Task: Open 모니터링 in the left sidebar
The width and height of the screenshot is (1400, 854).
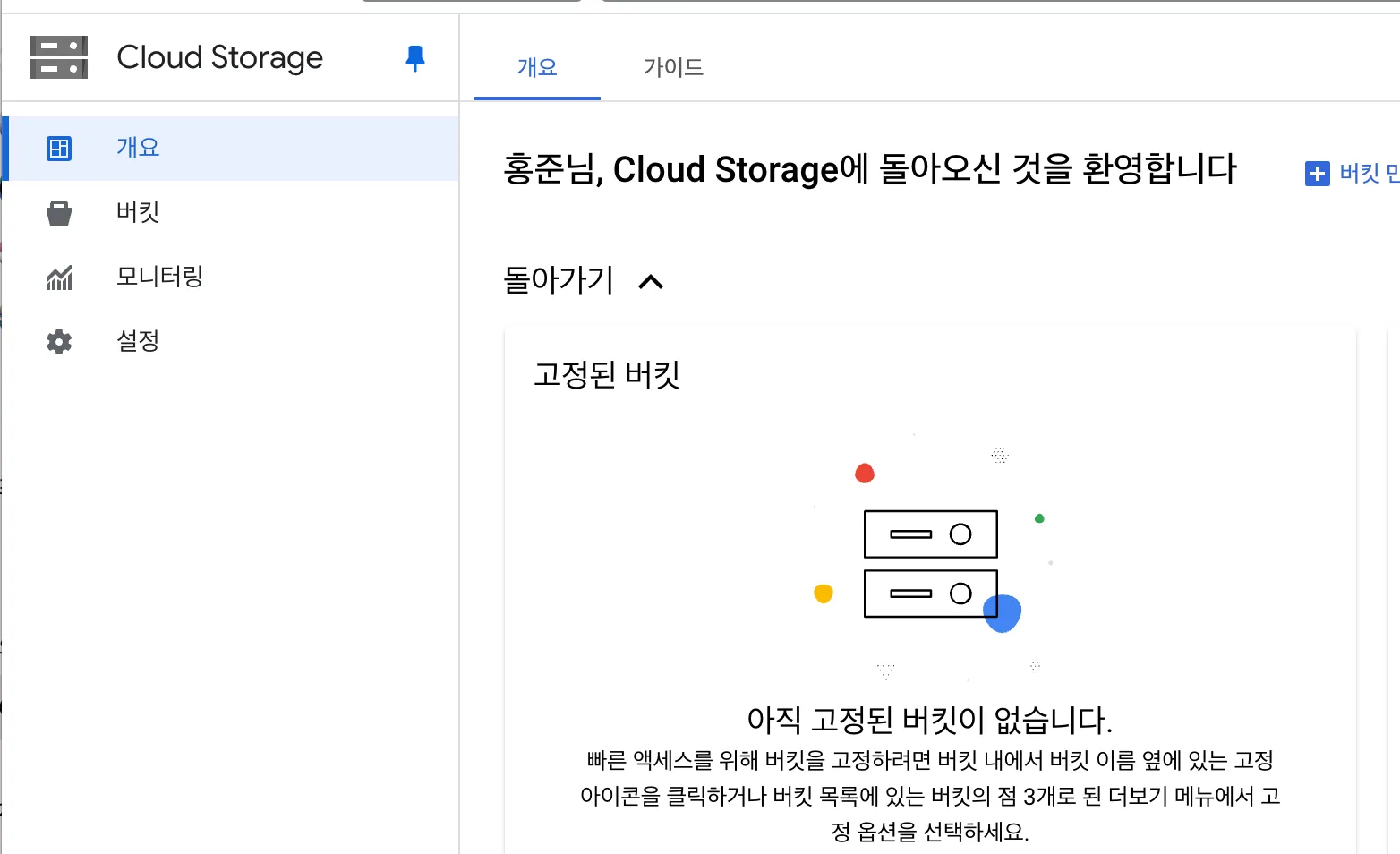Action: coord(231,278)
